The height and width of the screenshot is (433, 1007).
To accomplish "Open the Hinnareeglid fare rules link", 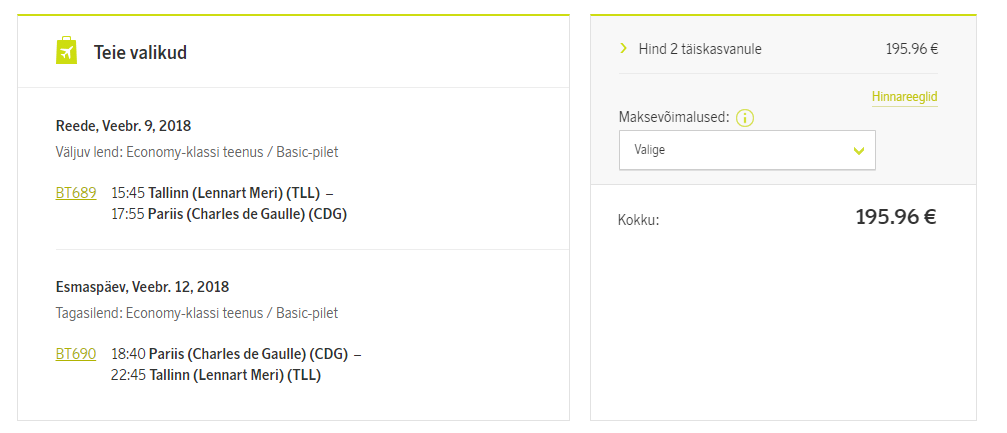I will (904, 97).
